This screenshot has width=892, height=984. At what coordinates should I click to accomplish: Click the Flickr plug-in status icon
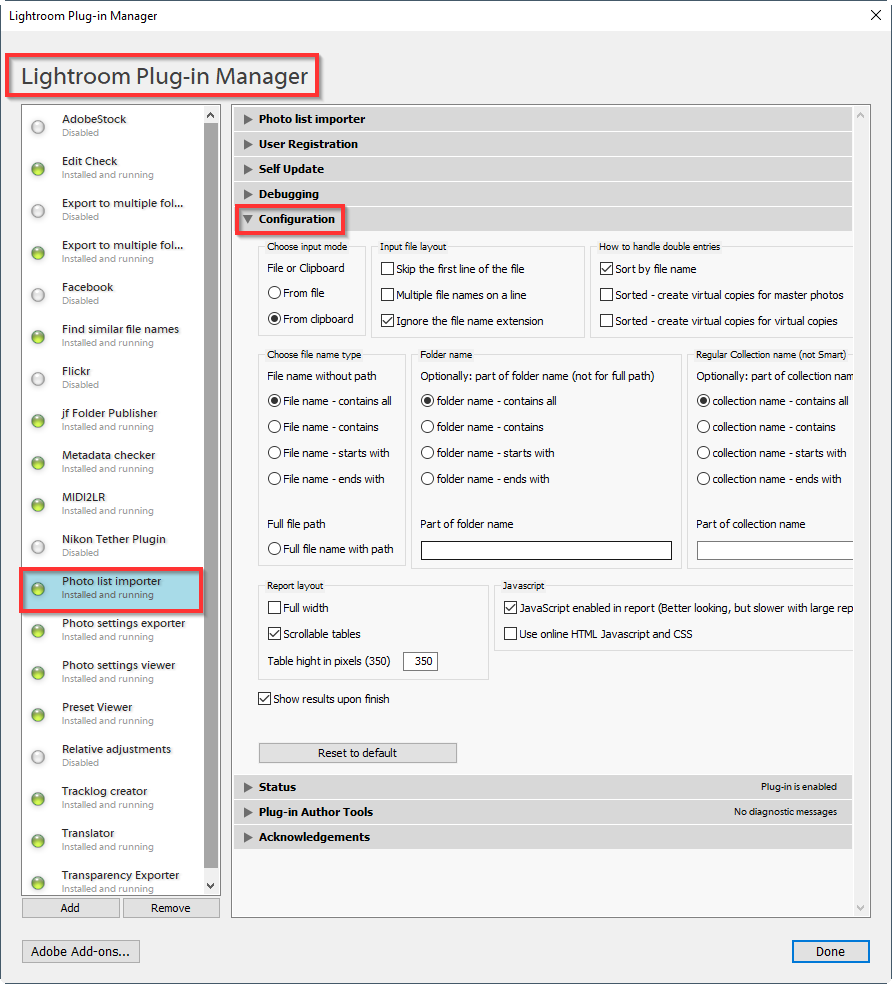pos(38,378)
